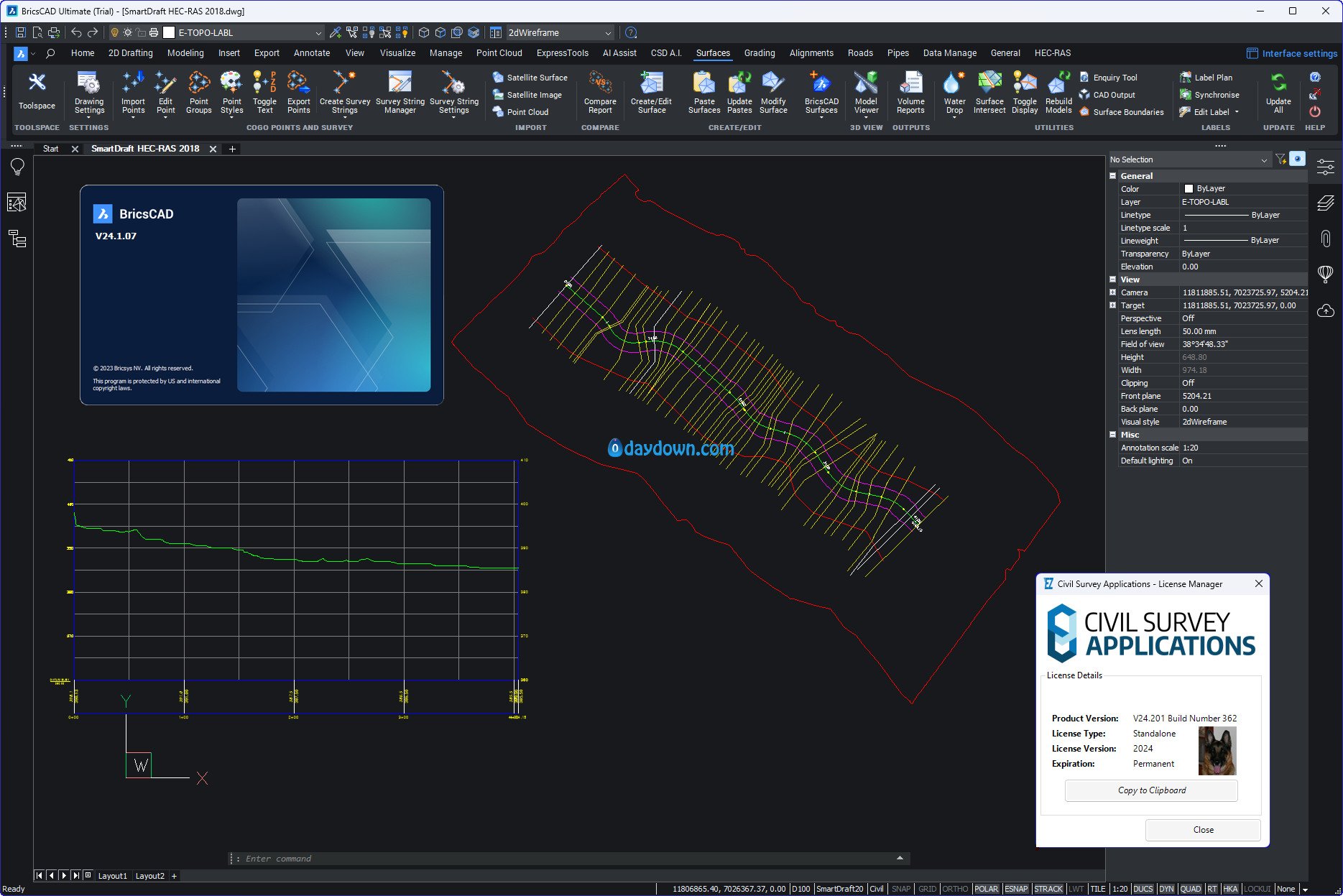Viewport: 1343px width, 896px height.
Task: Switch to the Layout1 tab
Action: click(x=112, y=876)
